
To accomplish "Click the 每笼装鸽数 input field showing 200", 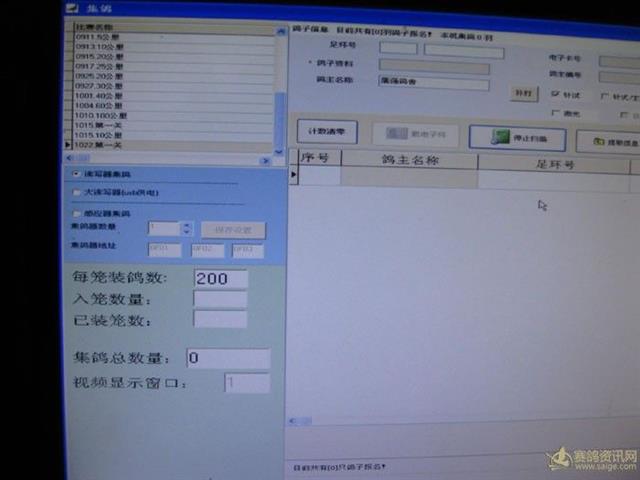I will [x=220, y=278].
